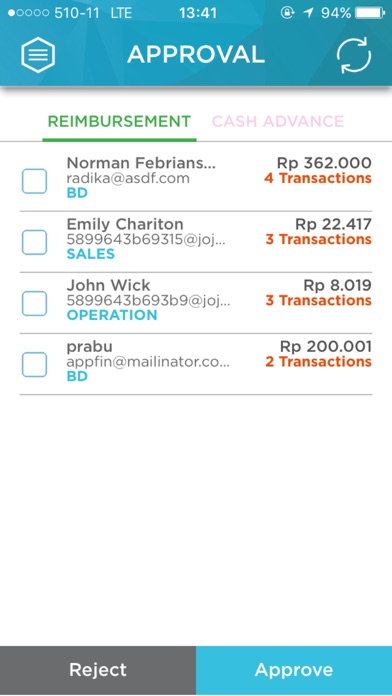Tap the battery icon in status bar
Viewport: 392px width, 696px height.
tap(370, 13)
